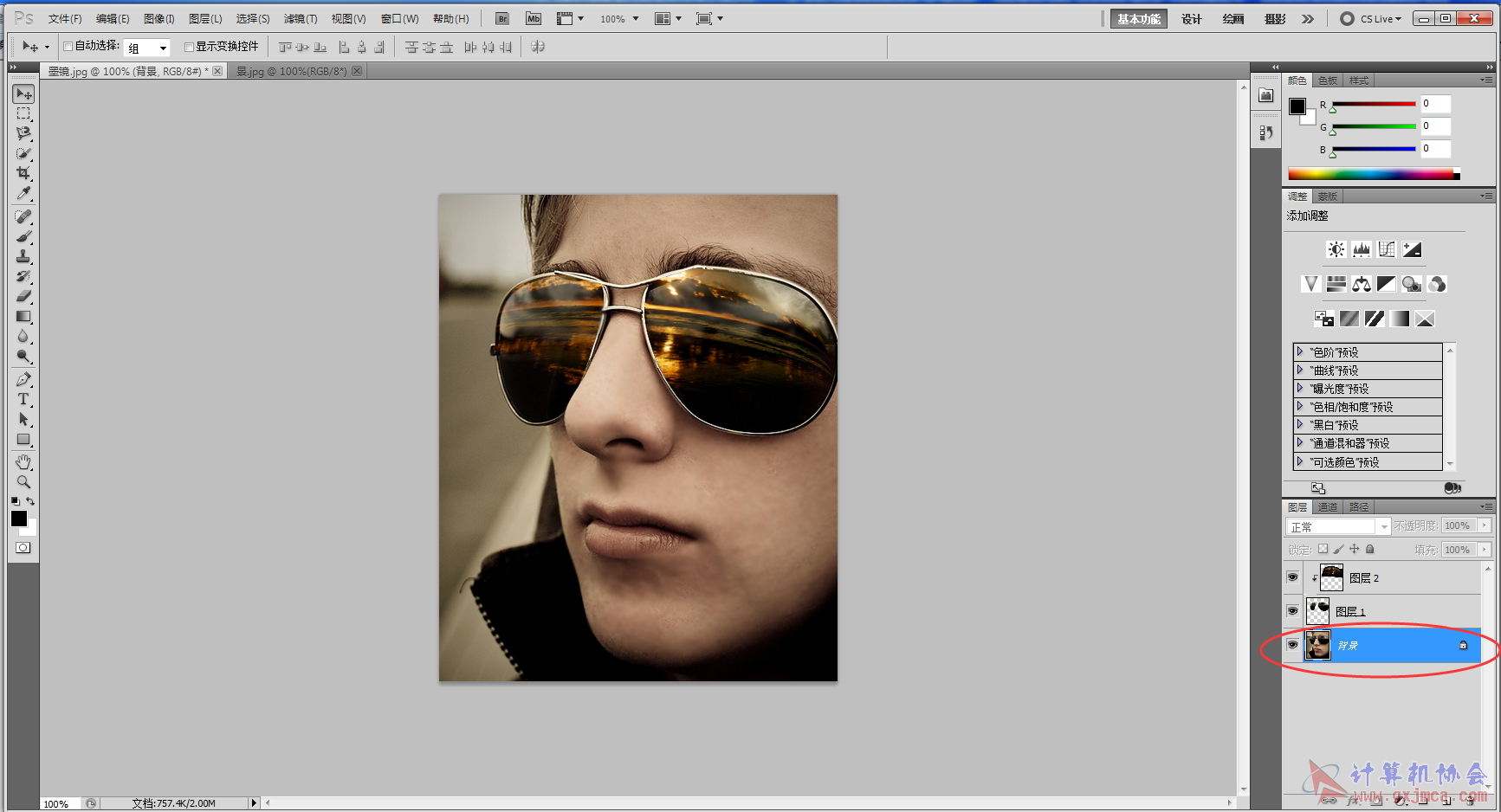The height and width of the screenshot is (812, 1501).
Task: Switch to the 绘画 workspace
Action: click(x=1233, y=19)
